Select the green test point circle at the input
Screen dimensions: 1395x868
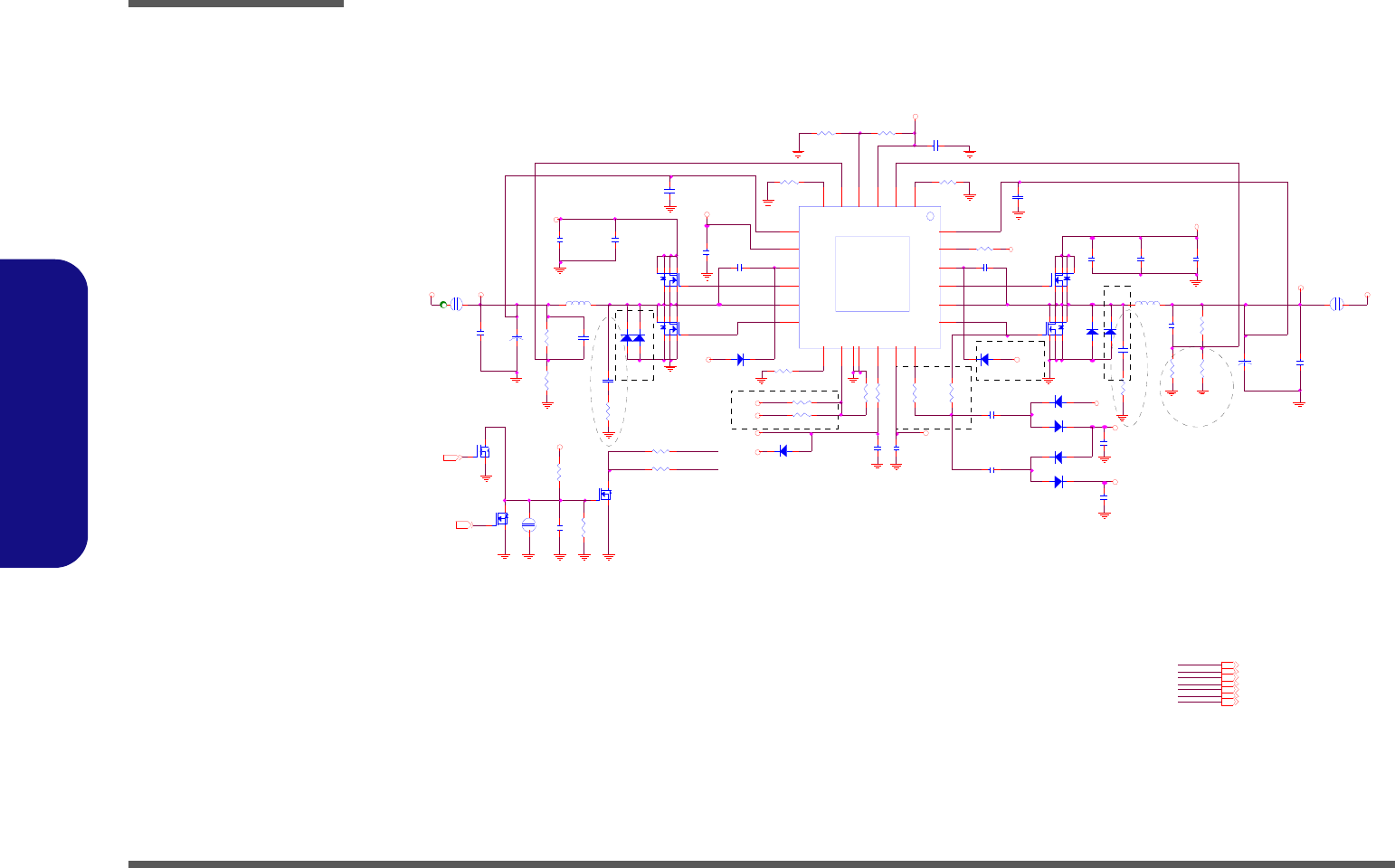coord(444,305)
